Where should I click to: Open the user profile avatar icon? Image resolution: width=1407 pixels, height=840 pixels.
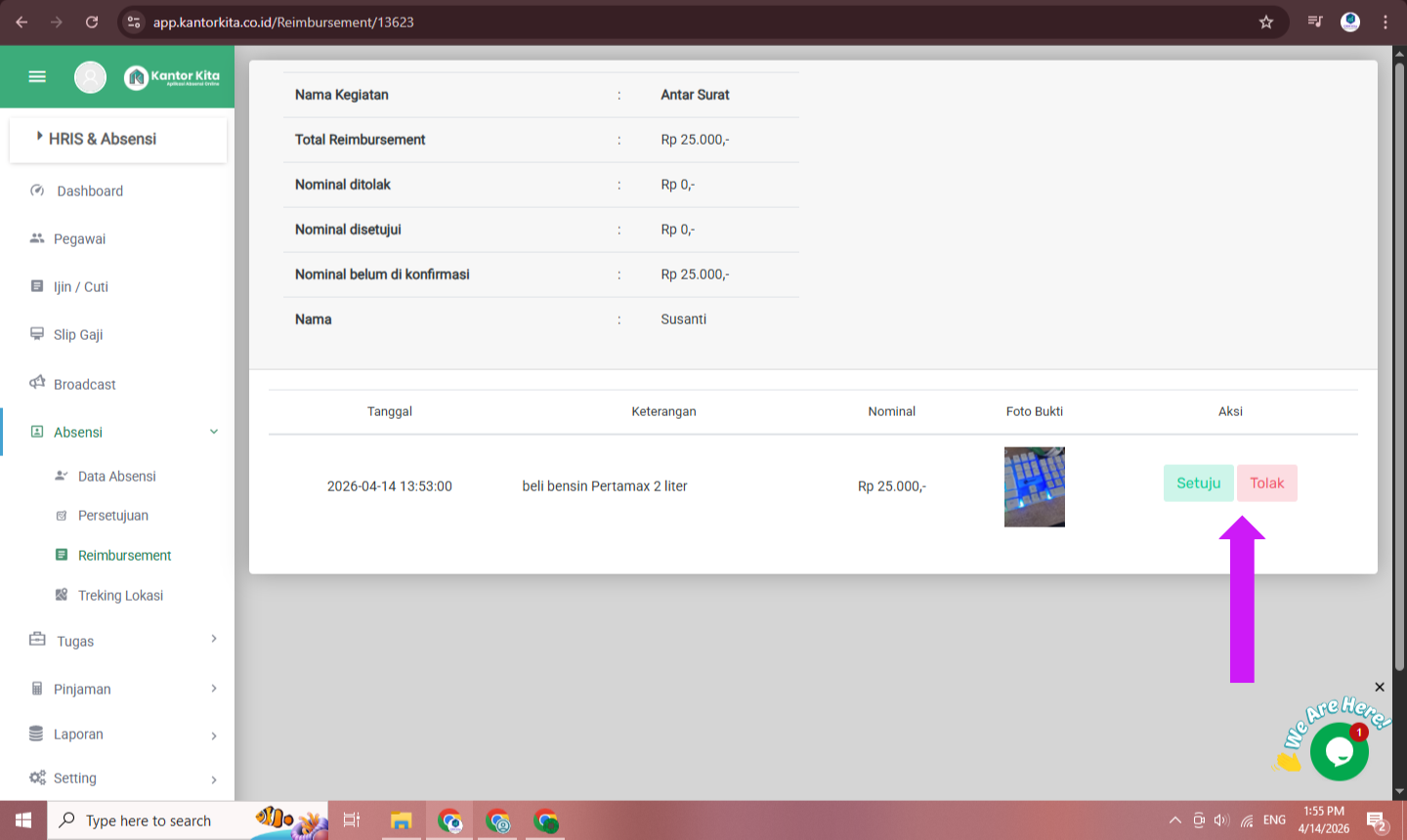point(90,76)
